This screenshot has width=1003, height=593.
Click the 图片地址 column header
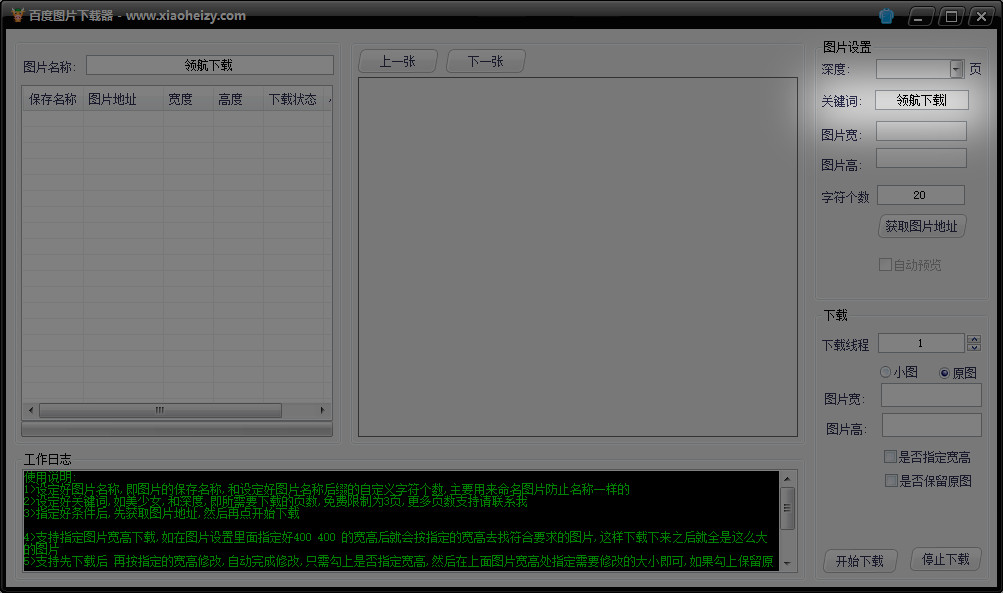(122, 99)
